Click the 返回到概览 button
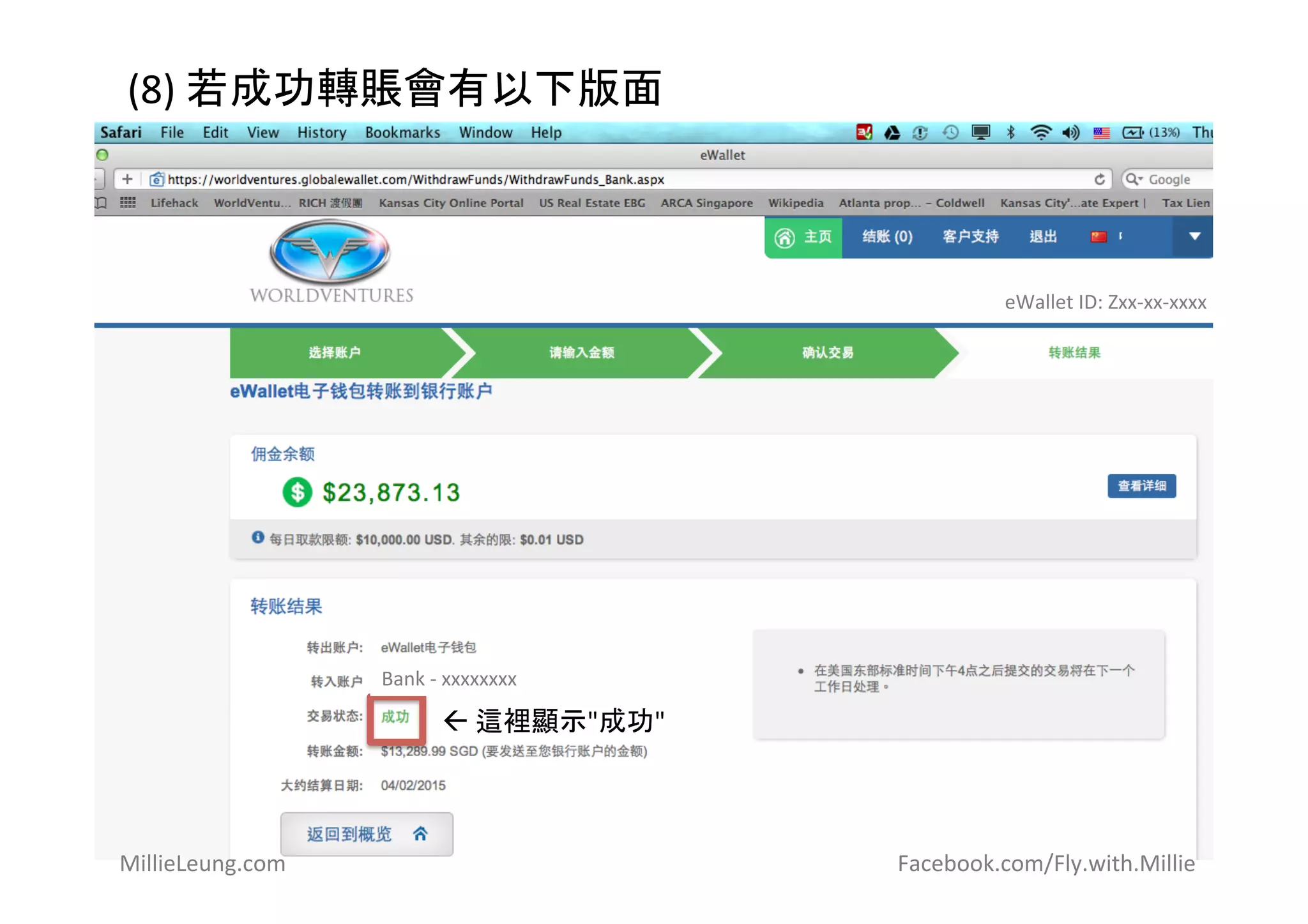 coord(367,834)
